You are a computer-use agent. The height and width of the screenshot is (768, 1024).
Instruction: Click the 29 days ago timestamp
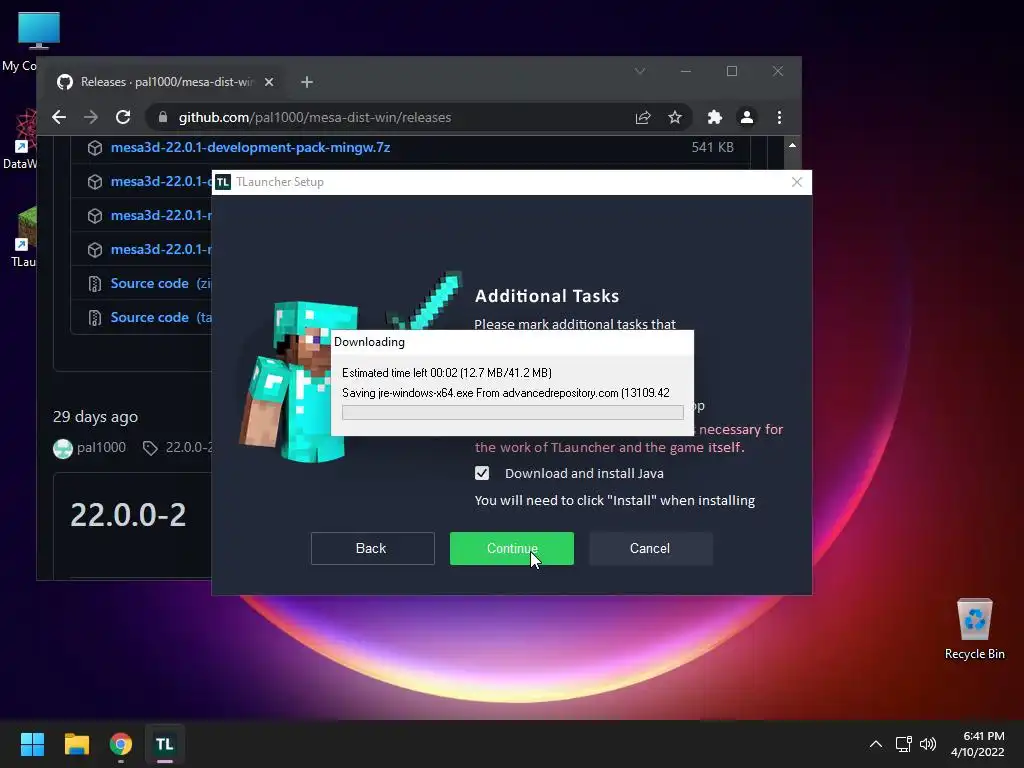point(95,417)
